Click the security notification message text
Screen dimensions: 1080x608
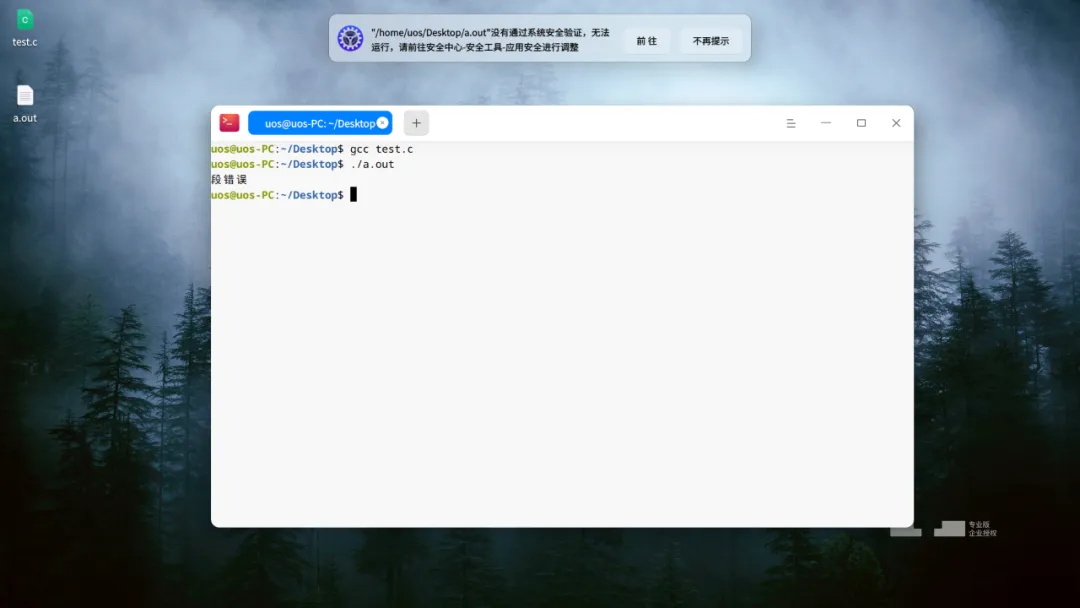point(490,40)
